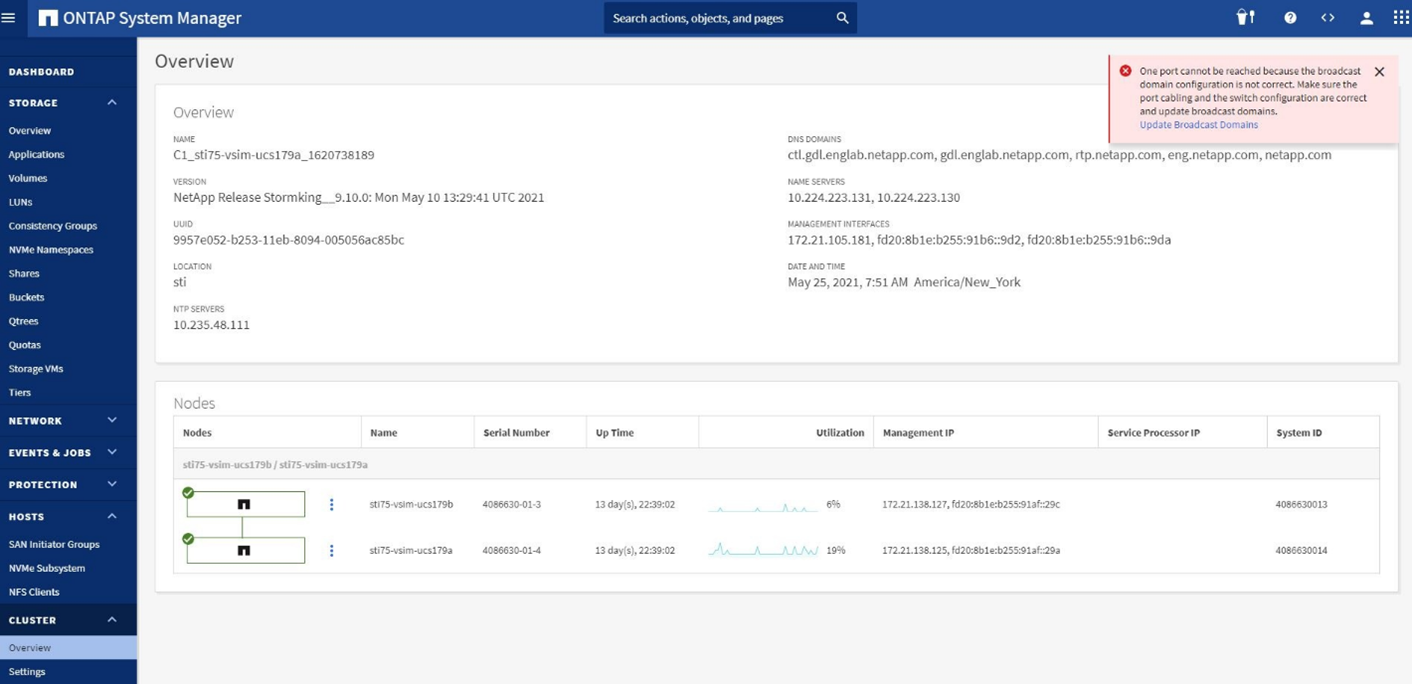
Task: Open the apps grid icon
Action: pyautogui.click(x=1400, y=18)
